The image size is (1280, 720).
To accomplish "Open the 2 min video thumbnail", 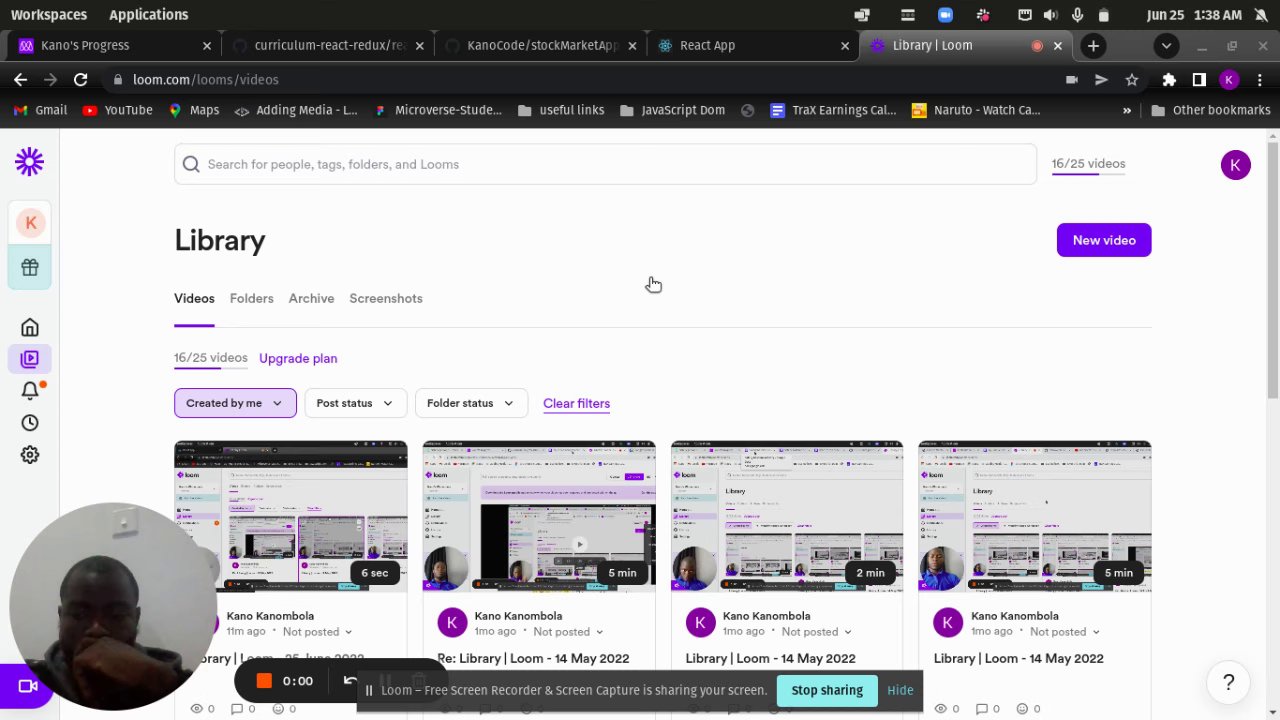I will pyautogui.click(x=787, y=517).
